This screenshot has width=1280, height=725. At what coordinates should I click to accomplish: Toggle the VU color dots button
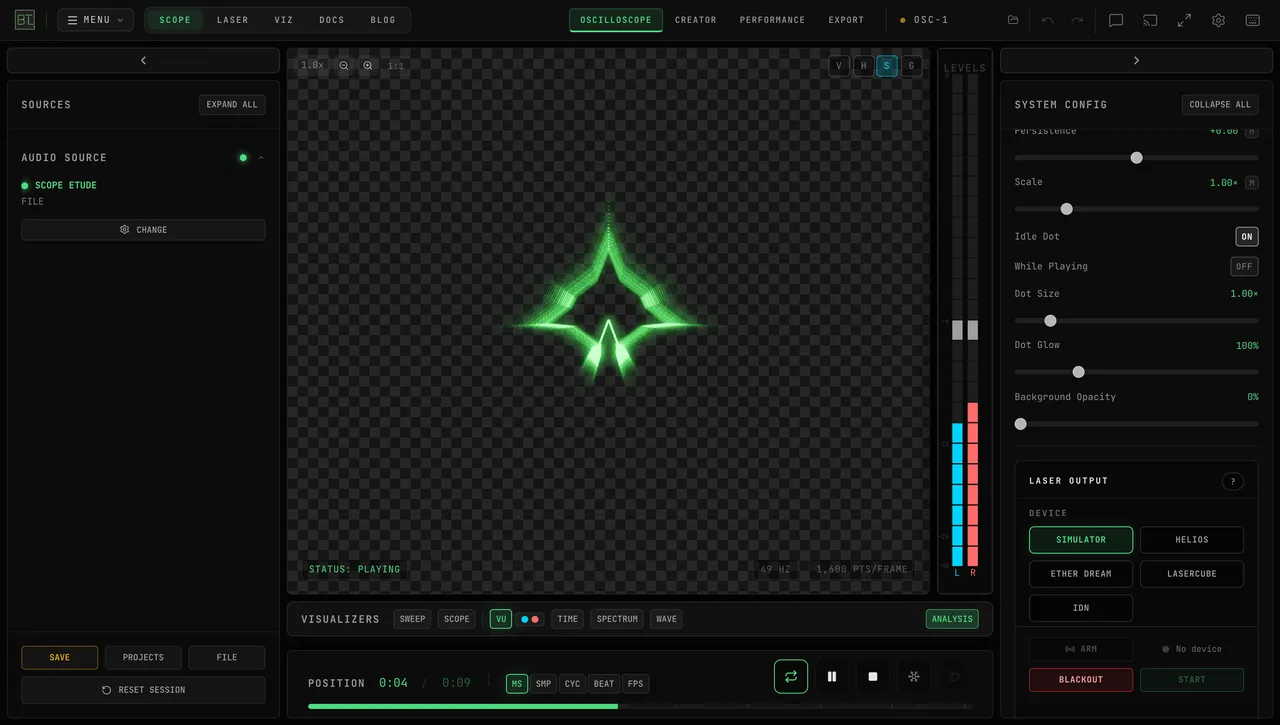coord(530,619)
